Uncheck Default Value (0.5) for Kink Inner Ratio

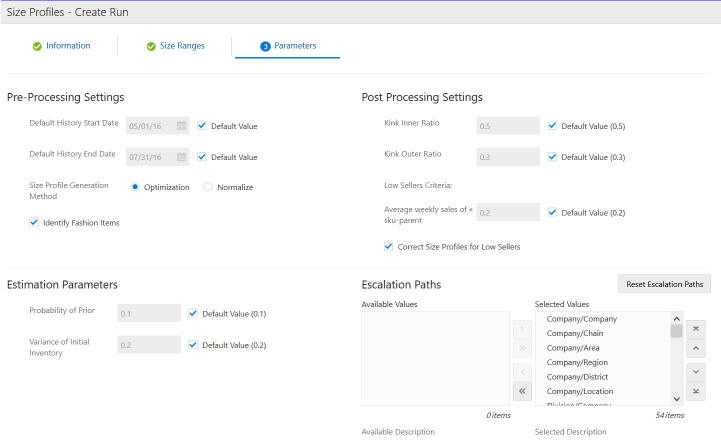[x=552, y=126]
